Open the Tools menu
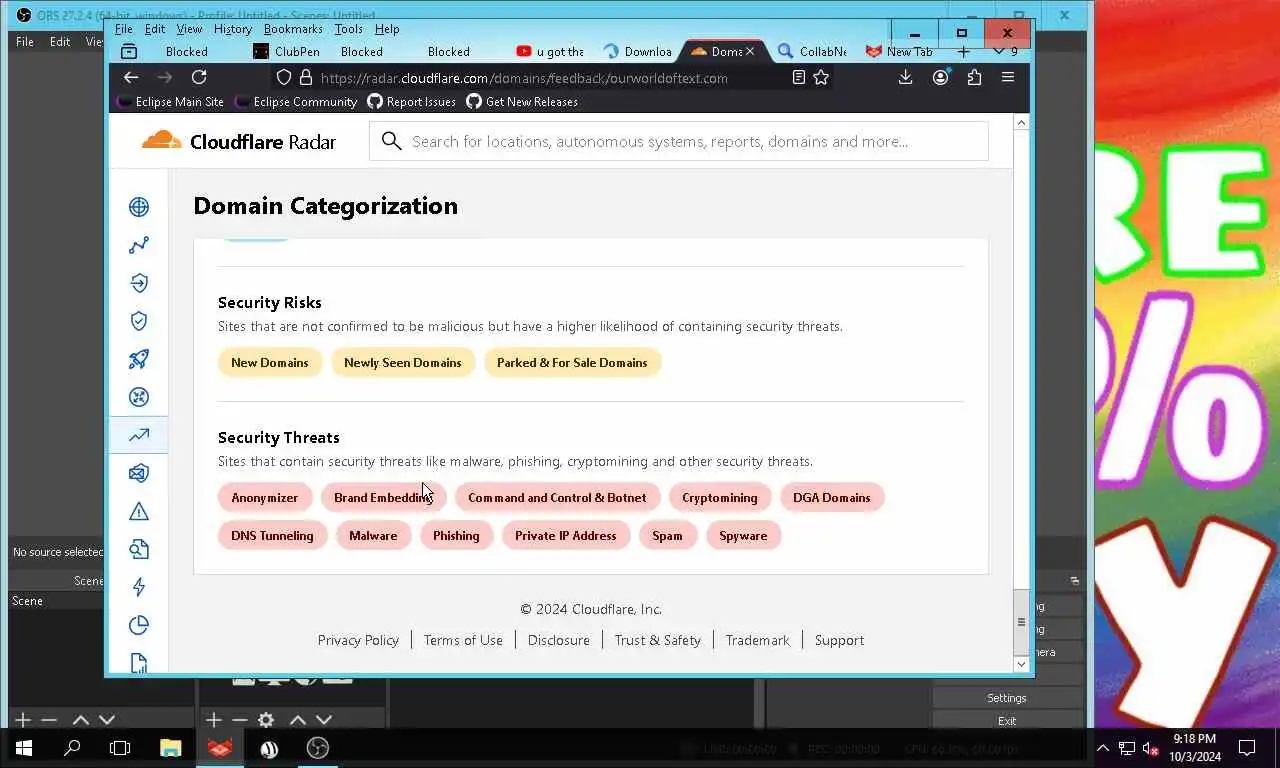Screen dimensions: 1280x768 pos(348,29)
